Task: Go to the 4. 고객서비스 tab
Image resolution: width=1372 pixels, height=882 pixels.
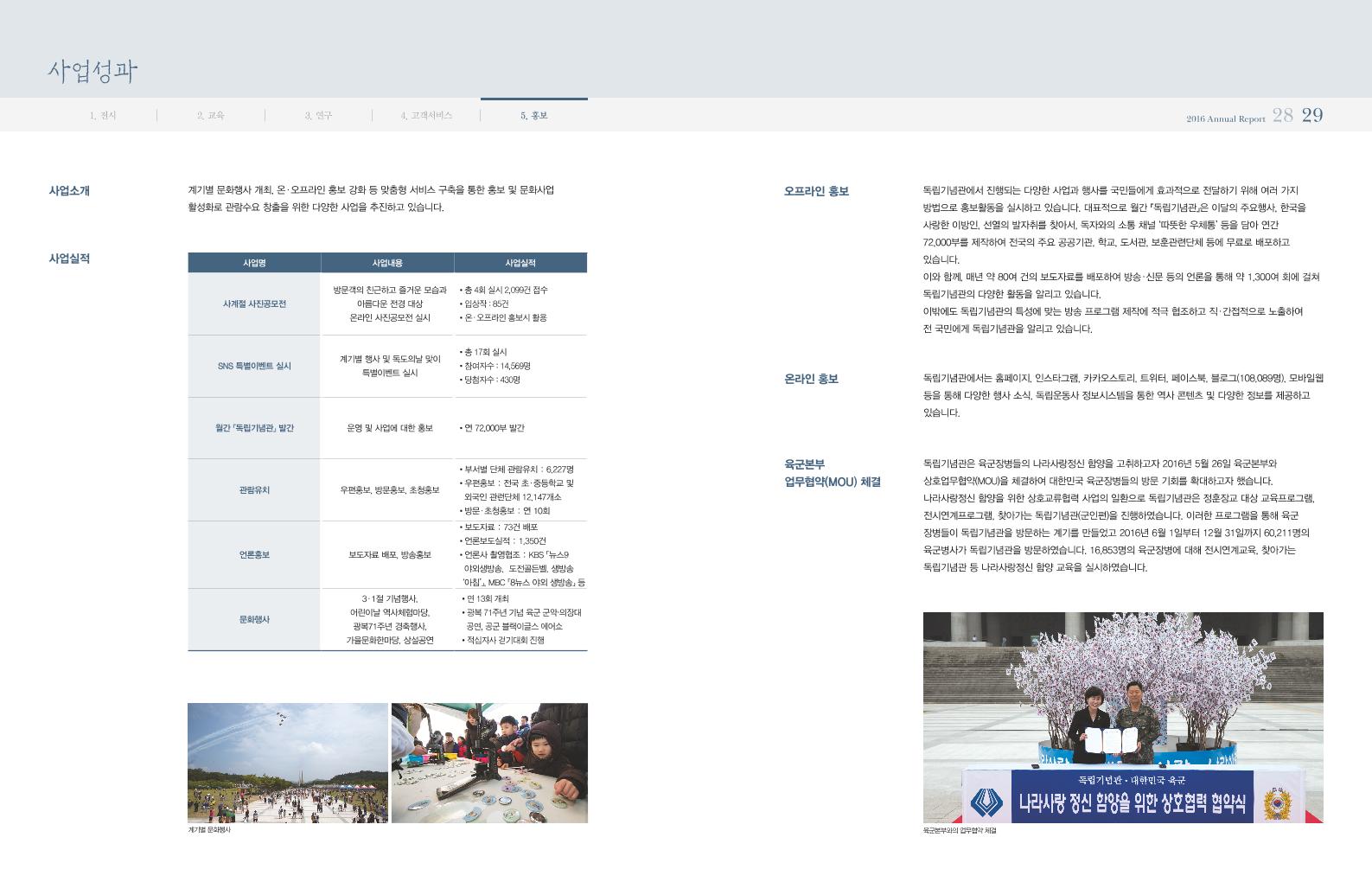Action: click(x=426, y=115)
